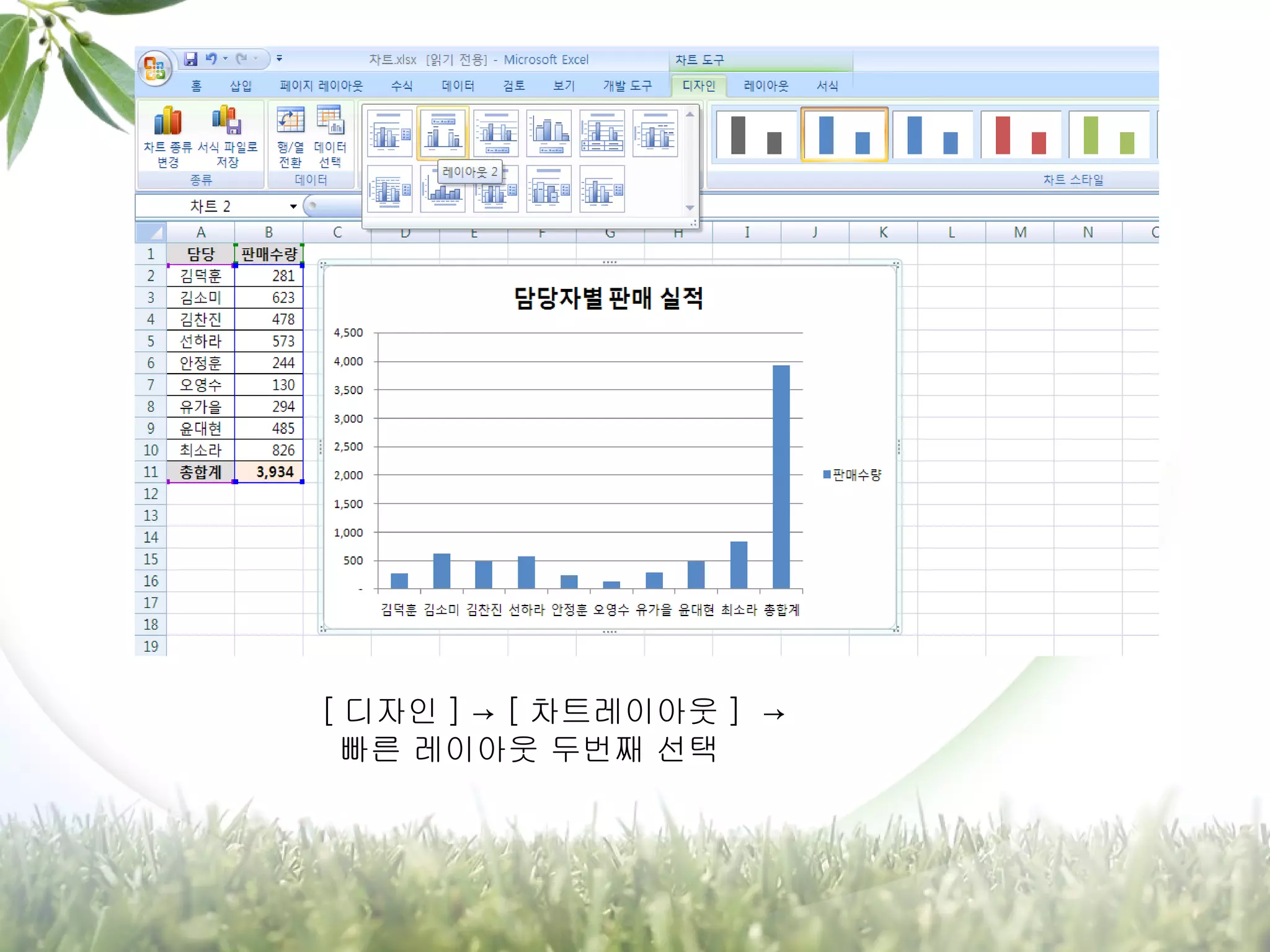Apply the green chart style swatch
The image size is (1270, 952).
[1108, 134]
